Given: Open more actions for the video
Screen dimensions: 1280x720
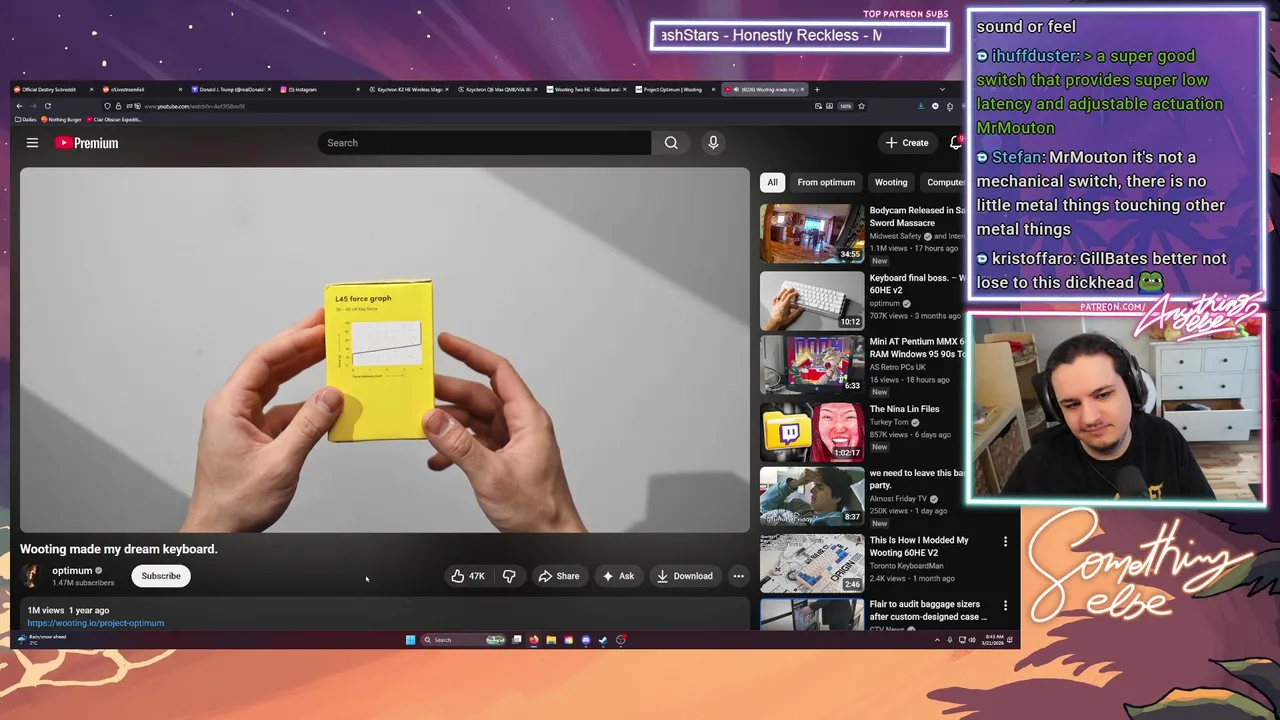Looking at the screenshot, I should 738,576.
